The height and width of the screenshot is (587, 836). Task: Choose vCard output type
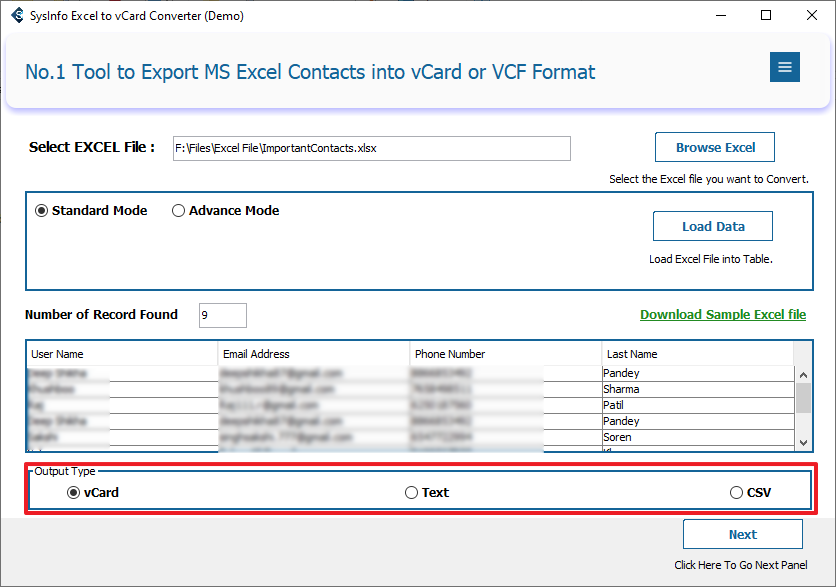[73, 493]
